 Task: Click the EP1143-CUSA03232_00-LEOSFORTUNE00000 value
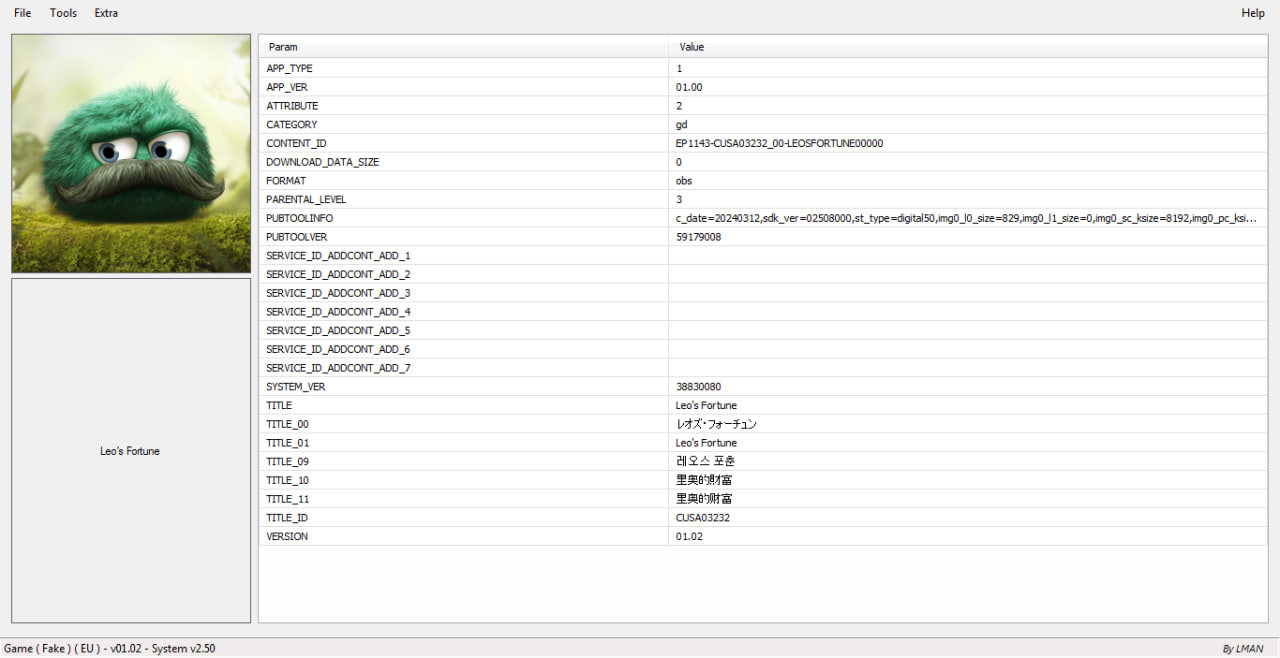(779, 143)
